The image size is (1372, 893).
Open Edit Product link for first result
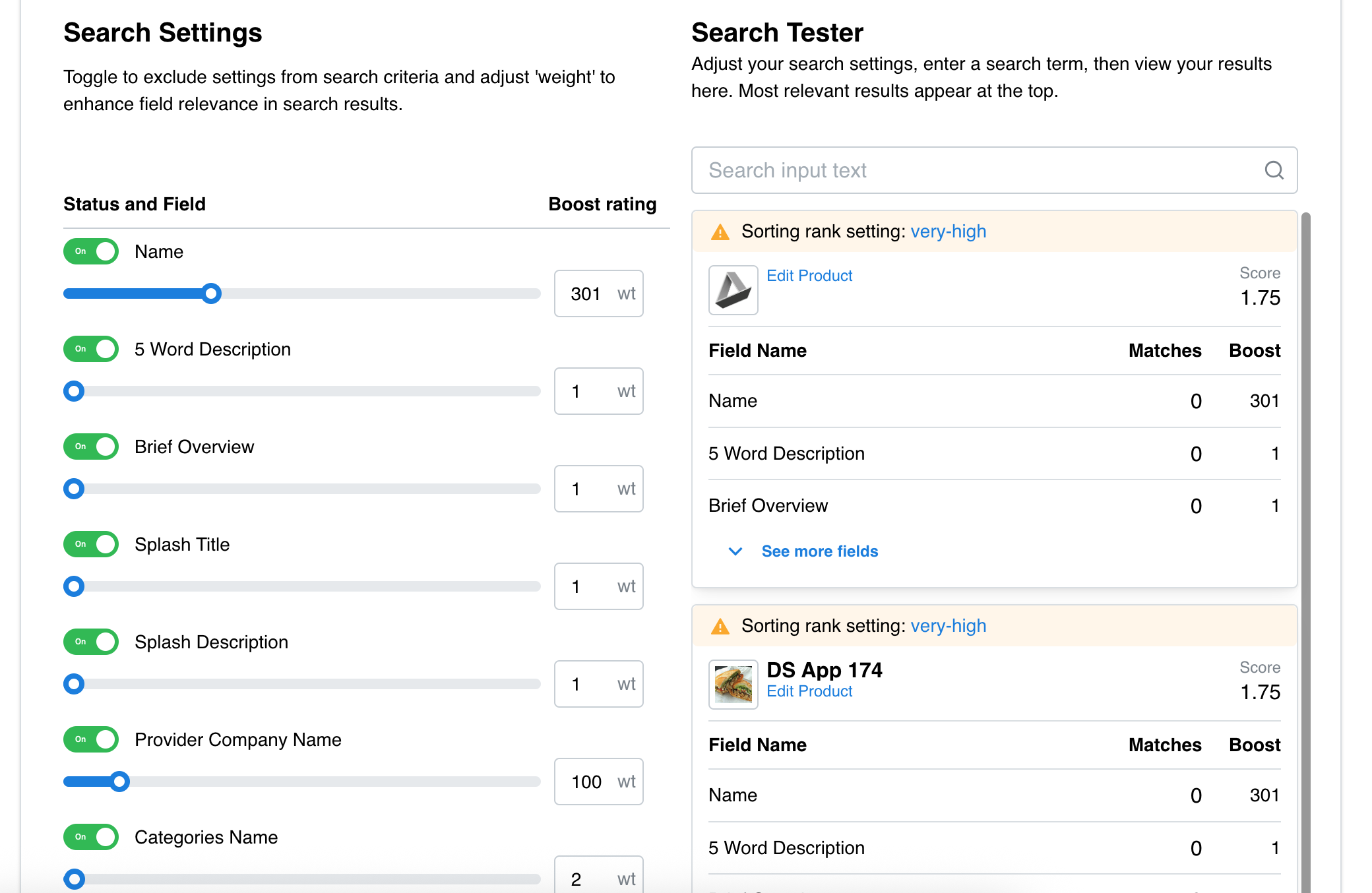pyautogui.click(x=809, y=276)
